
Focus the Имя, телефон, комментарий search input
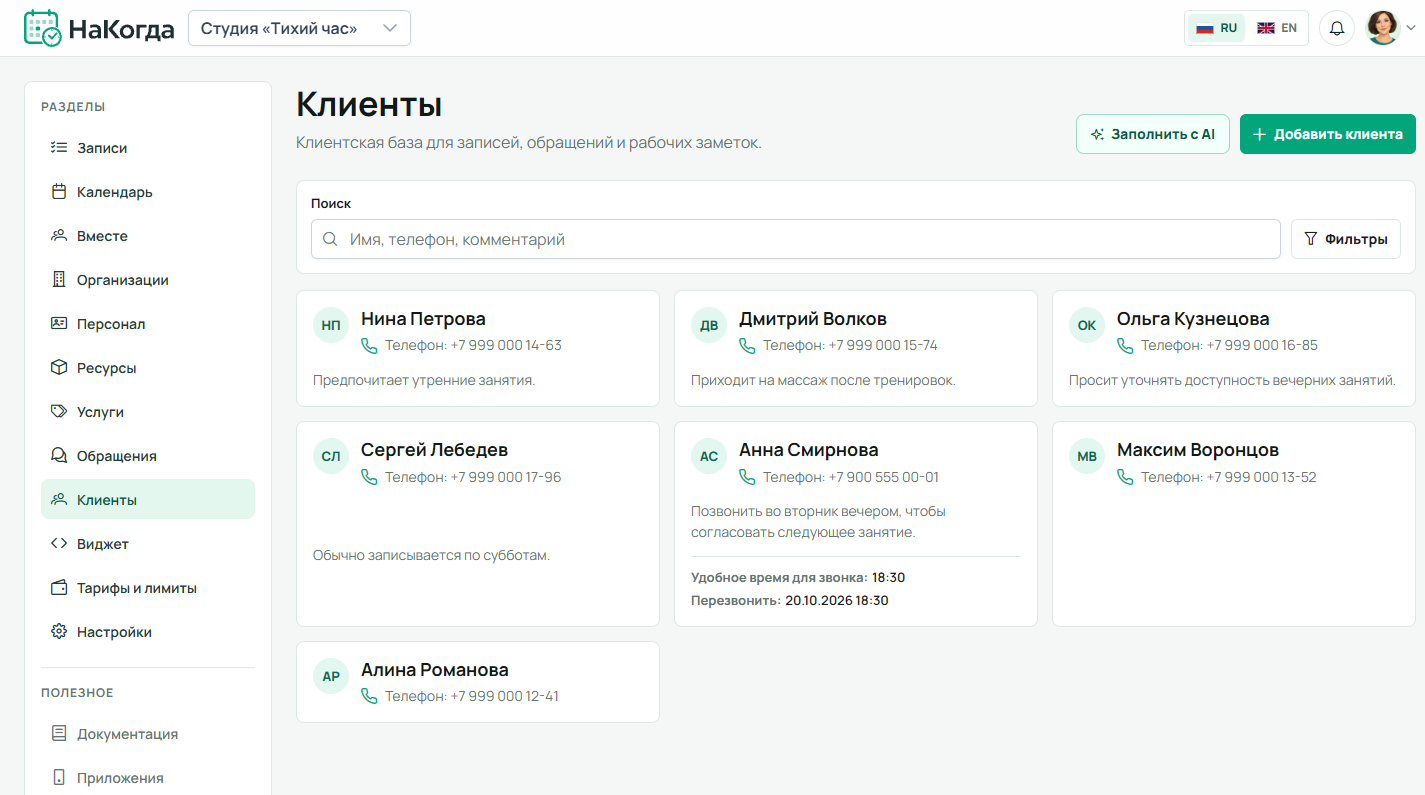796,239
